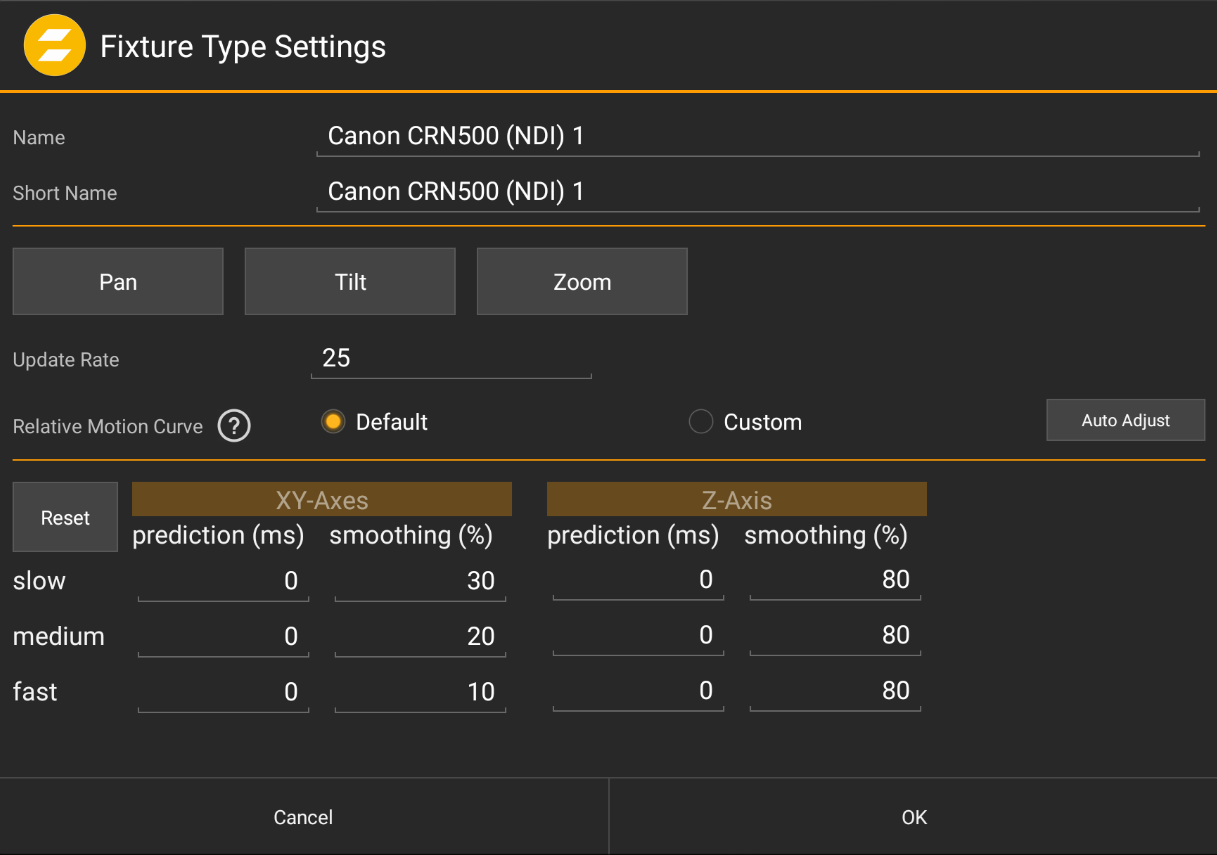Click the Zactrack logo icon
The image size is (1217, 855).
(54, 45)
